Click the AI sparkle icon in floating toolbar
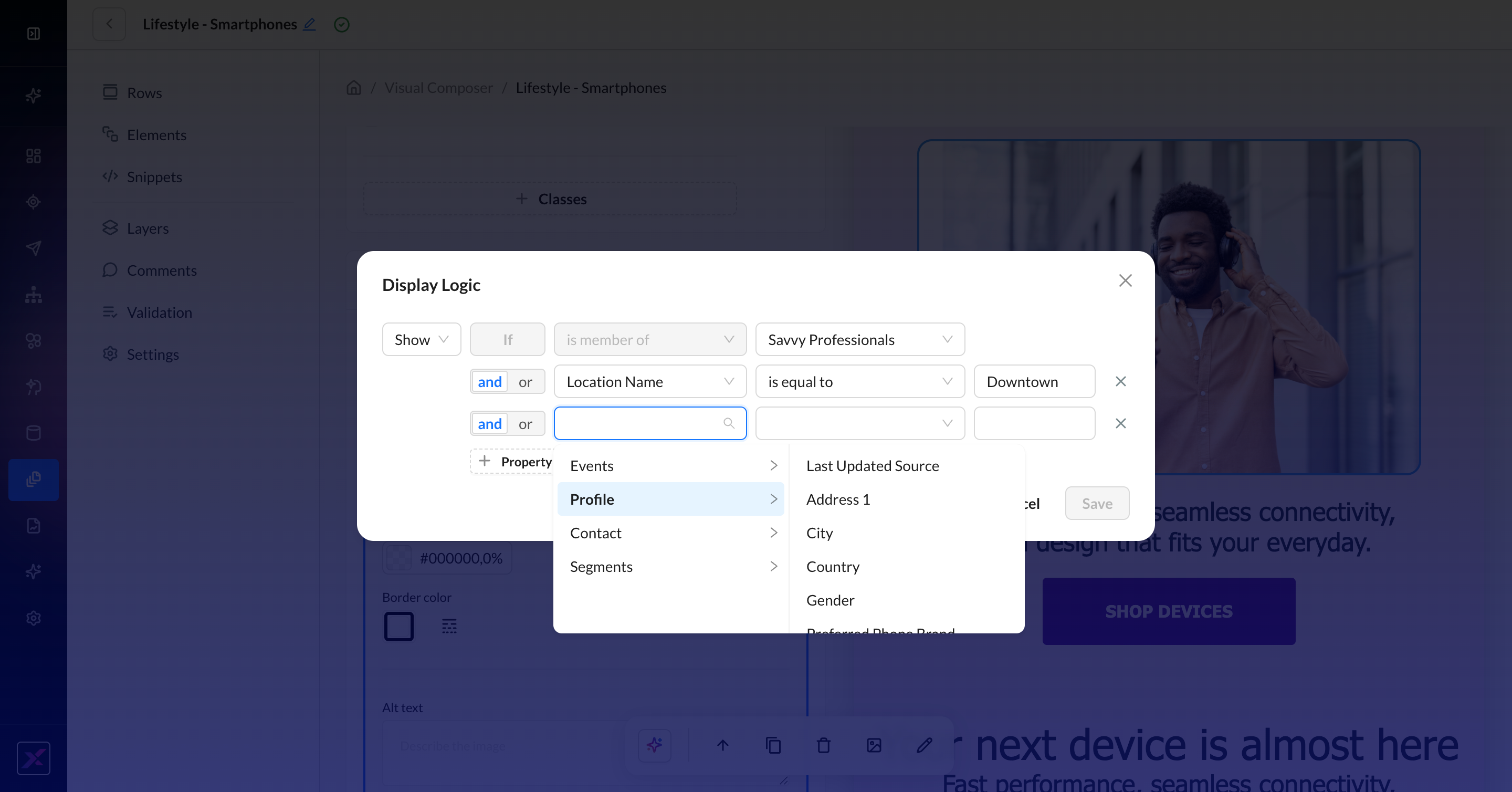 pos(655,746)
